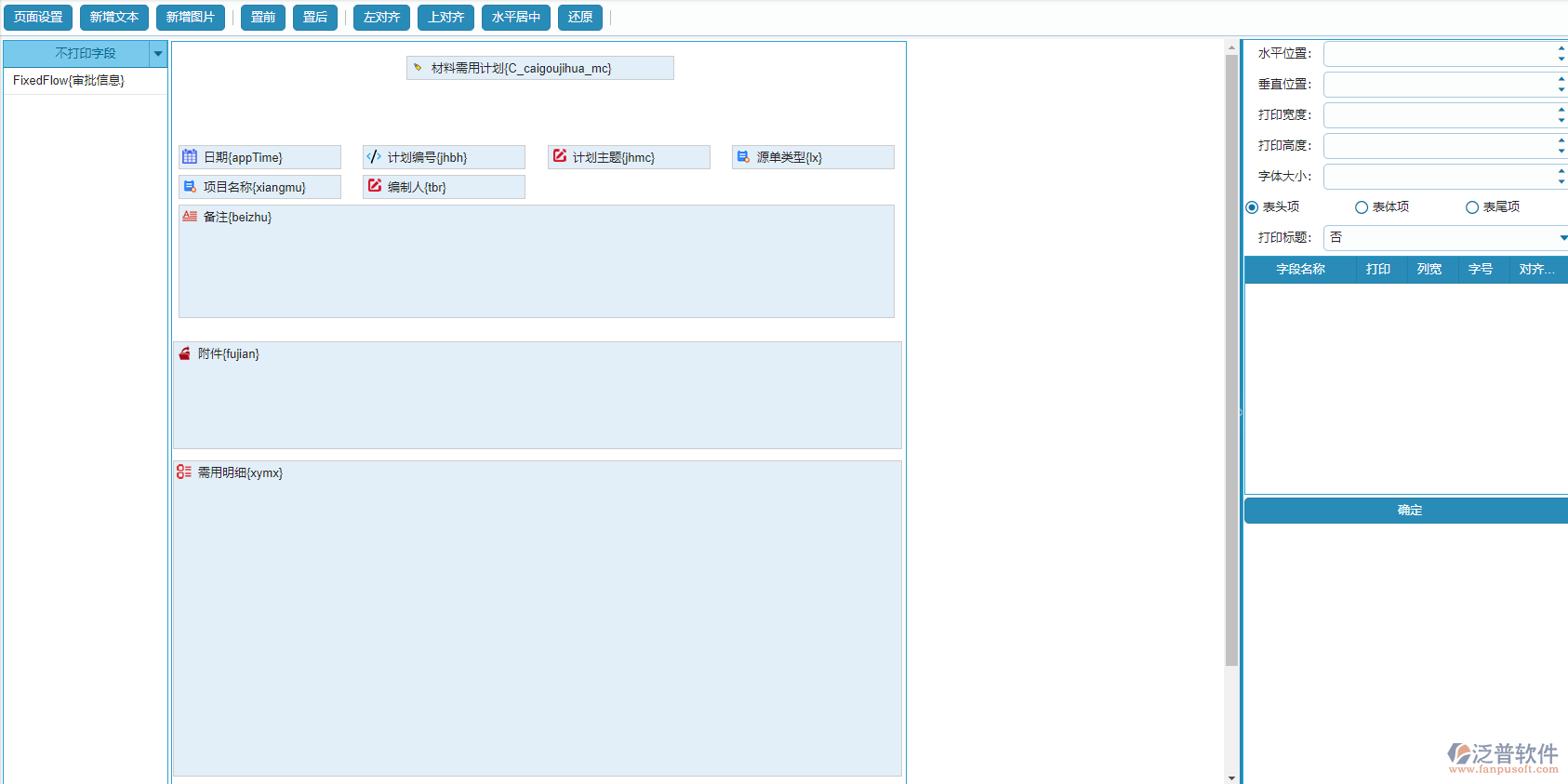
Task: Increase 打印宽度 with the up arrow
Action: [1561, 110]
